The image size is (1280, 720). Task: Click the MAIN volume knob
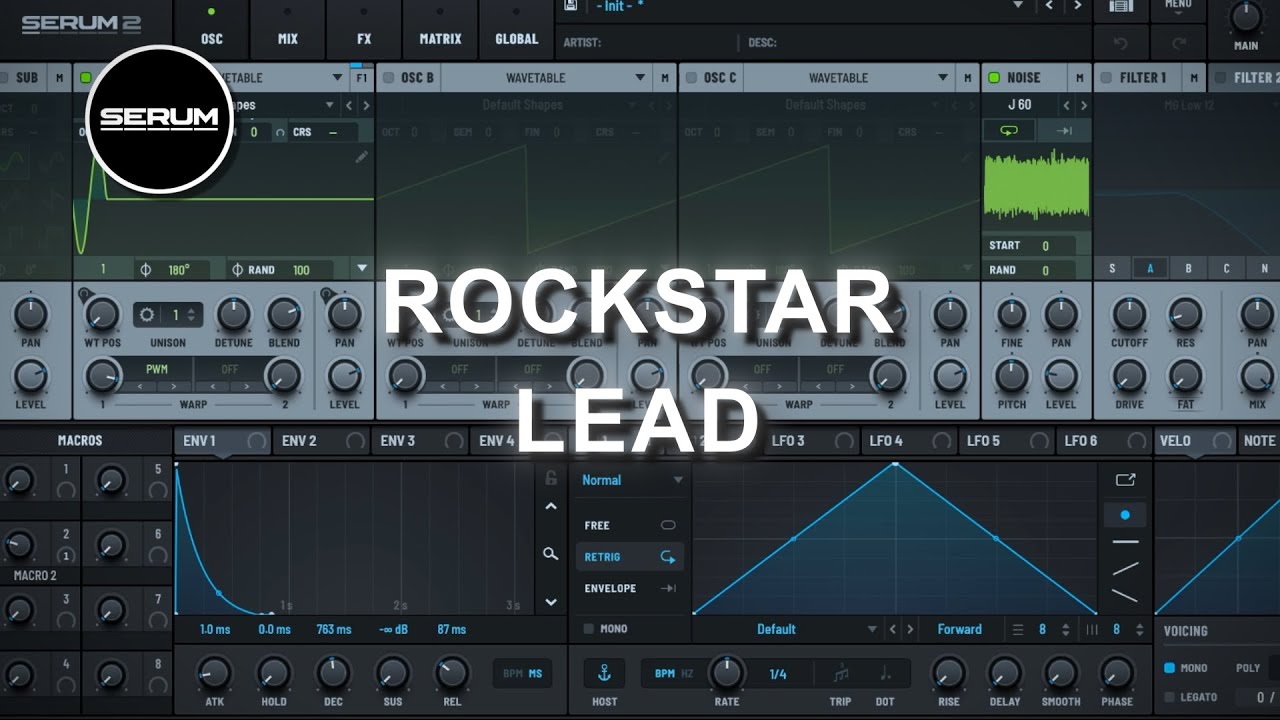(1246, 17)
